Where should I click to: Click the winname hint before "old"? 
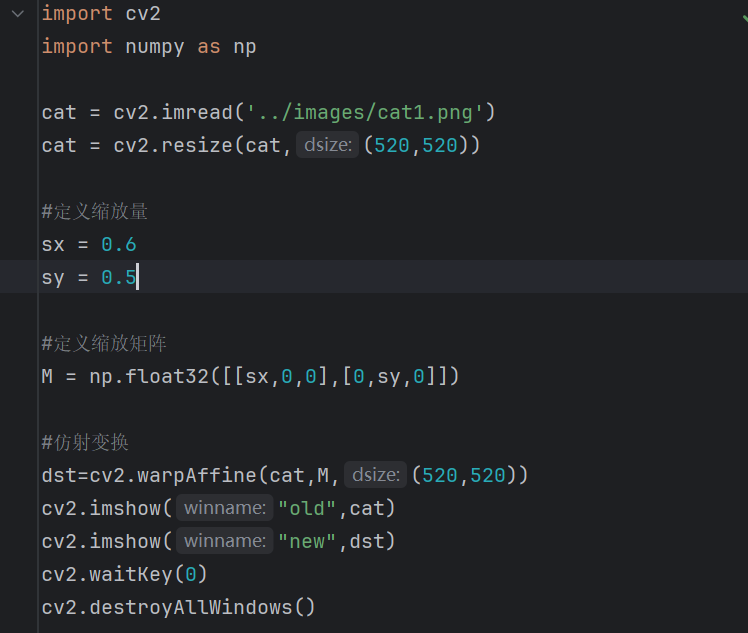click(225, 508)
